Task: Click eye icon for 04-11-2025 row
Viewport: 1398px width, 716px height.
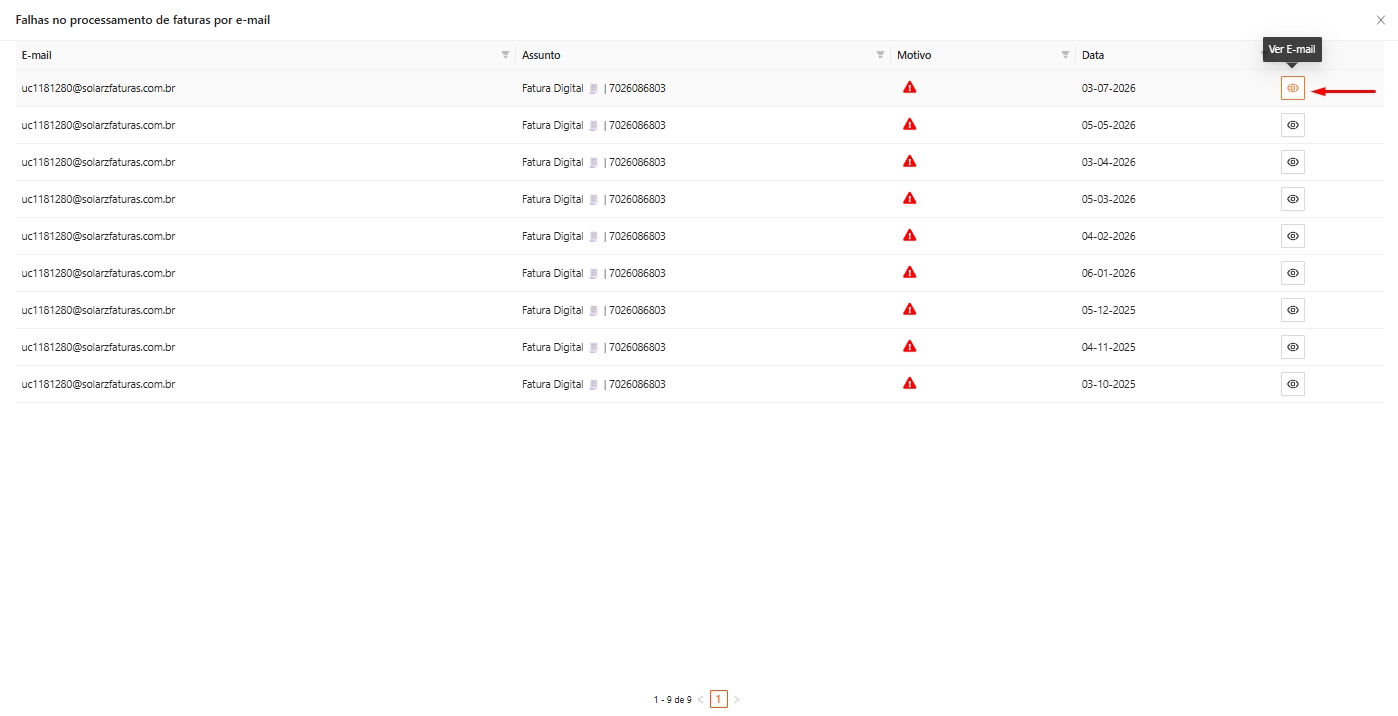Action: click(1293, 347)
